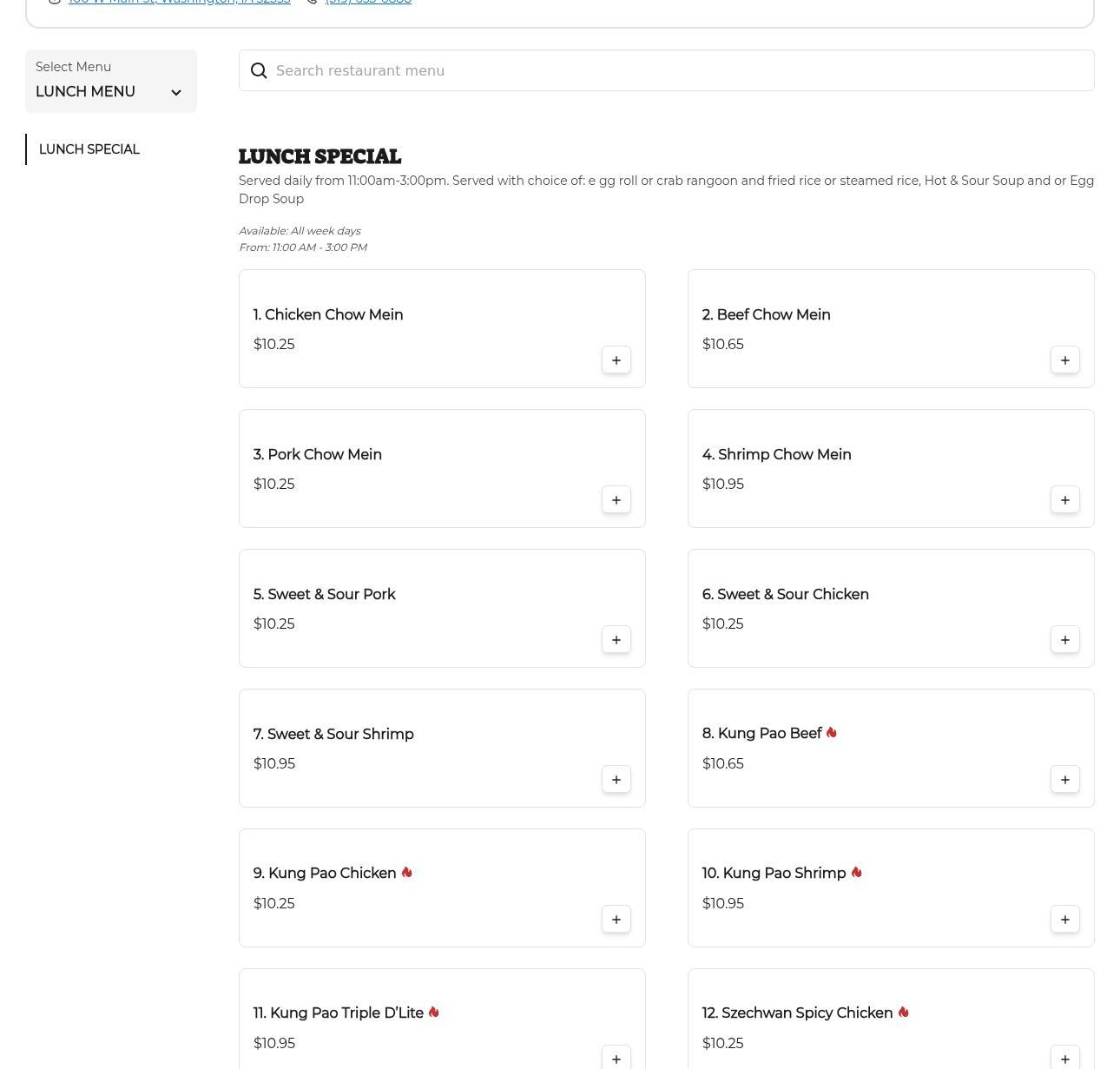Click the 'Available: All week days' text
1120x1069 pixels.
point(300,231)
